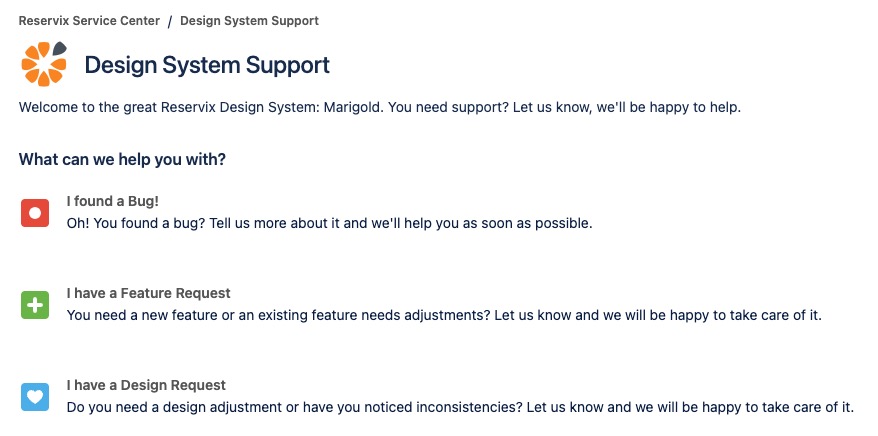This screenshot has width=878, height=436.
Task: Click the Marigold welcome message text
Action: 380,107
